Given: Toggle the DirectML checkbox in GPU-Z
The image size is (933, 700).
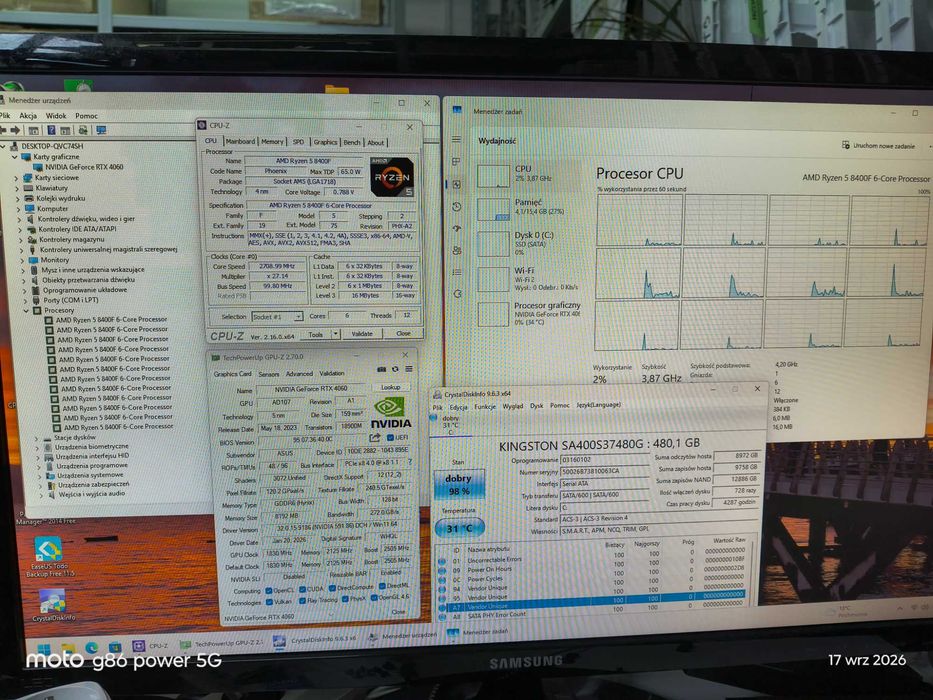Looking at the screenshot, I should 381,586.
